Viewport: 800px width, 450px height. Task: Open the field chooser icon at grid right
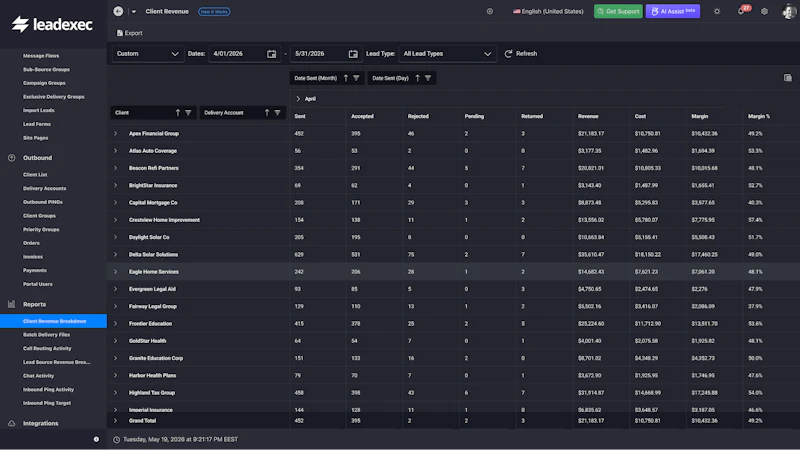tap(788, 78)
